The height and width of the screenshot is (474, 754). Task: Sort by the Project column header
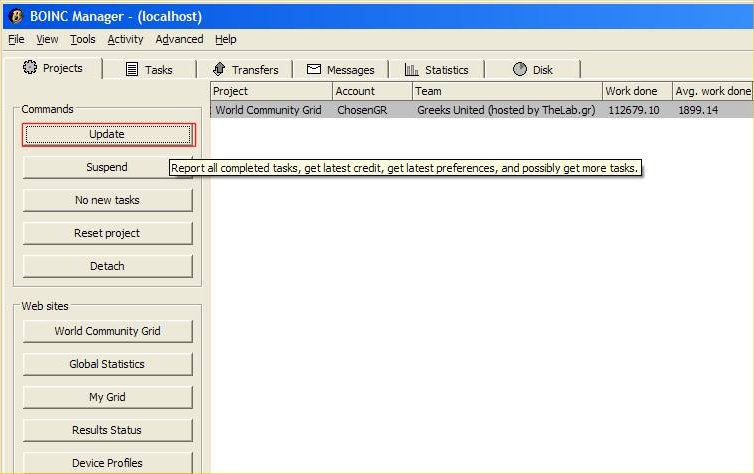click(x=271, y=91)
